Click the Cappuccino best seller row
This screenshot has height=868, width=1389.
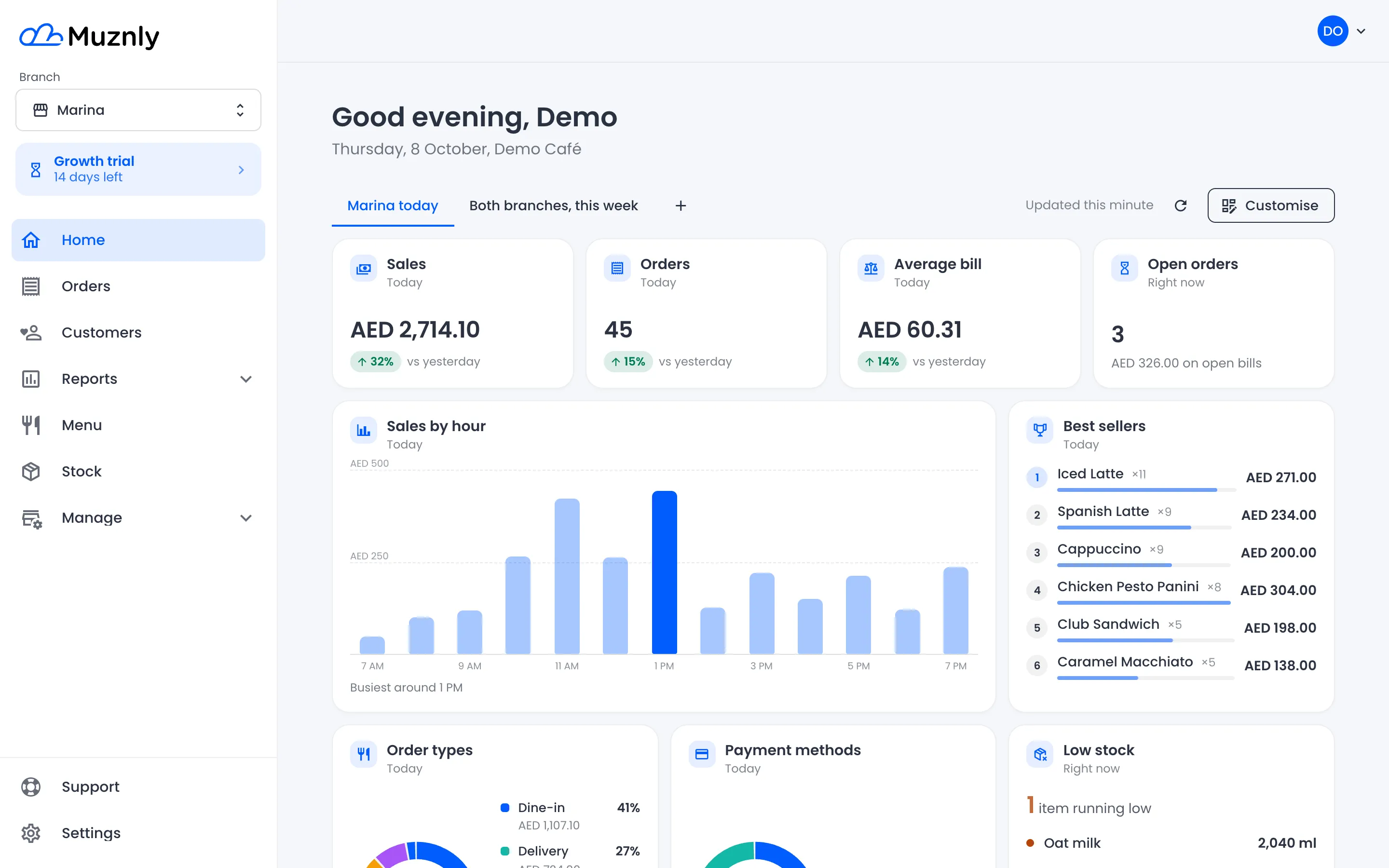click(1171, 552)
